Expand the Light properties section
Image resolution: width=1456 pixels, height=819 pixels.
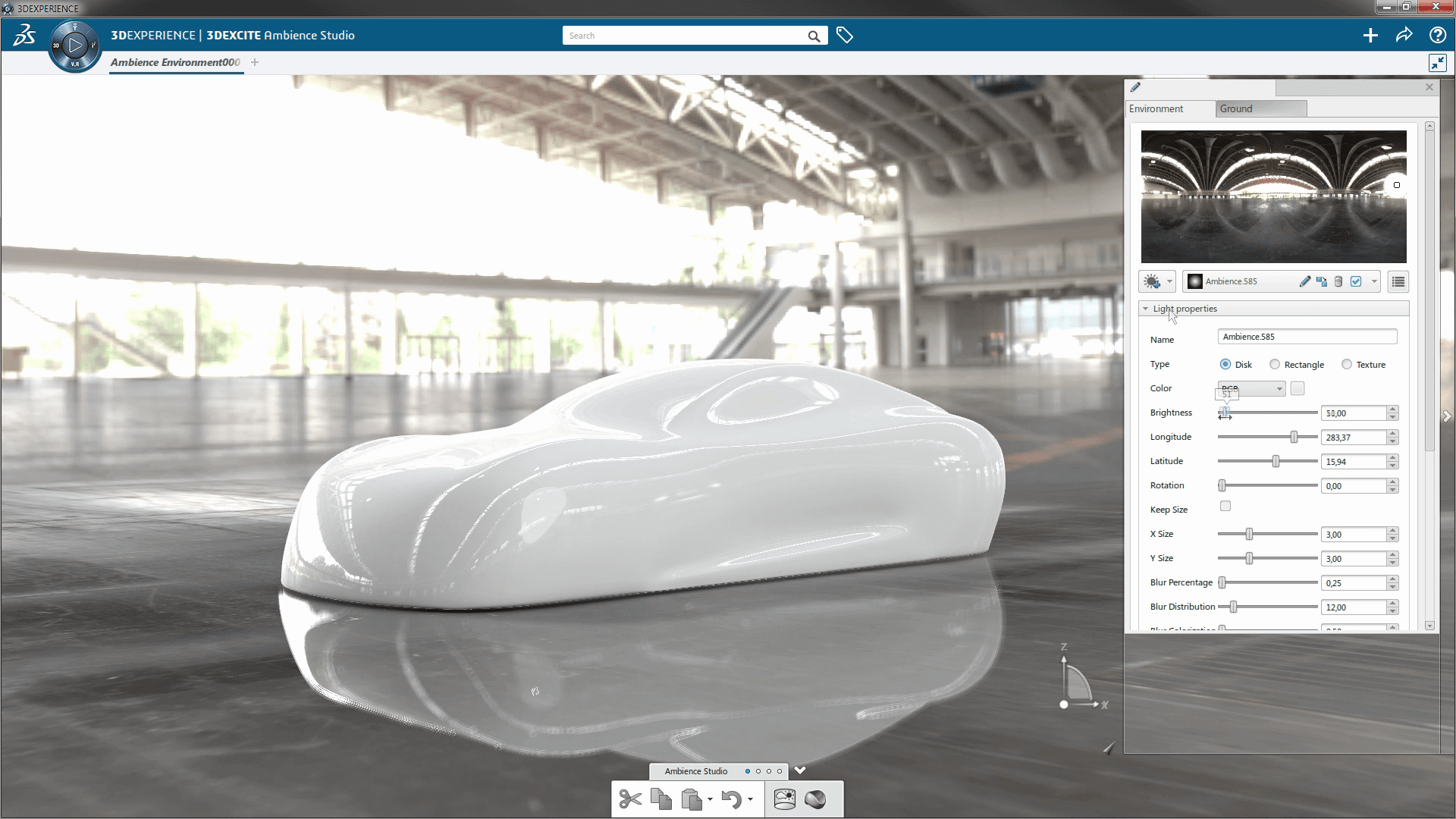(1144, 308)
